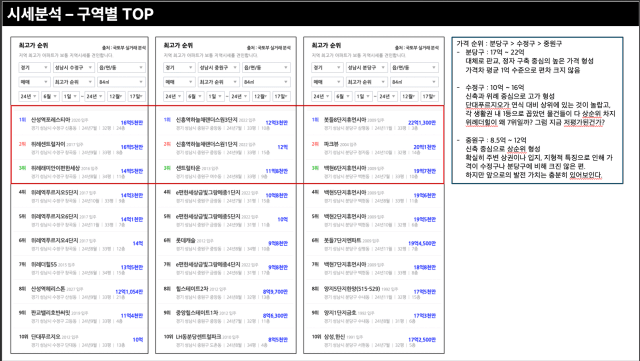
Task: Open 읍/면/동 dropdown in the 분당구 panel
Action: (x=414, y=67)
